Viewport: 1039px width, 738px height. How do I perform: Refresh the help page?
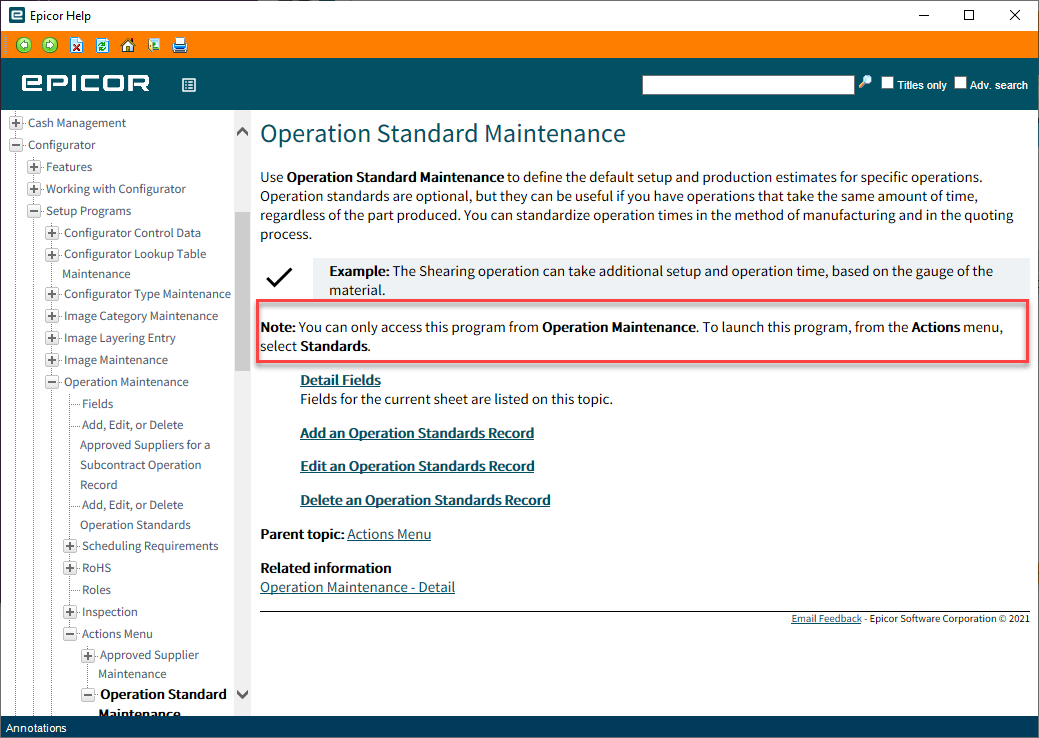pyautogui.click(x=102, y=45)
